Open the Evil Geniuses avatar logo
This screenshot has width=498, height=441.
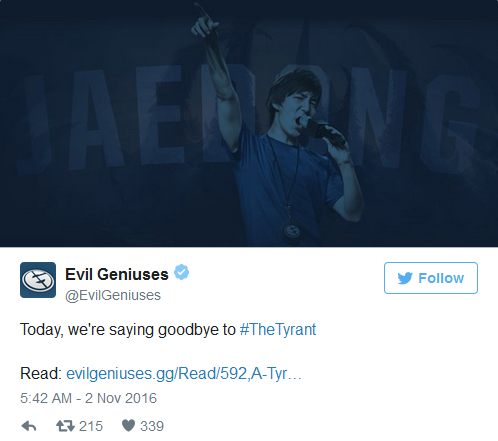[x=38, y=280]
